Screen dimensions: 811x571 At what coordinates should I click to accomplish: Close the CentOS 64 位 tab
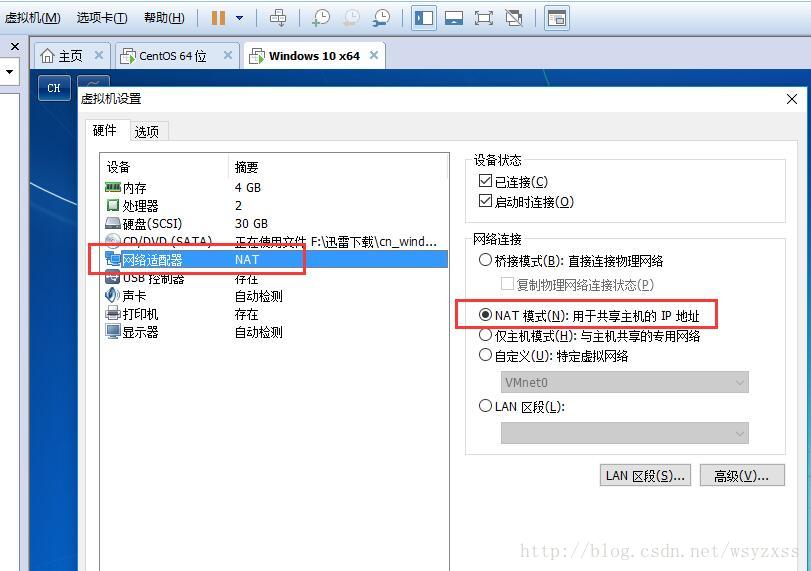coord(228,55)
